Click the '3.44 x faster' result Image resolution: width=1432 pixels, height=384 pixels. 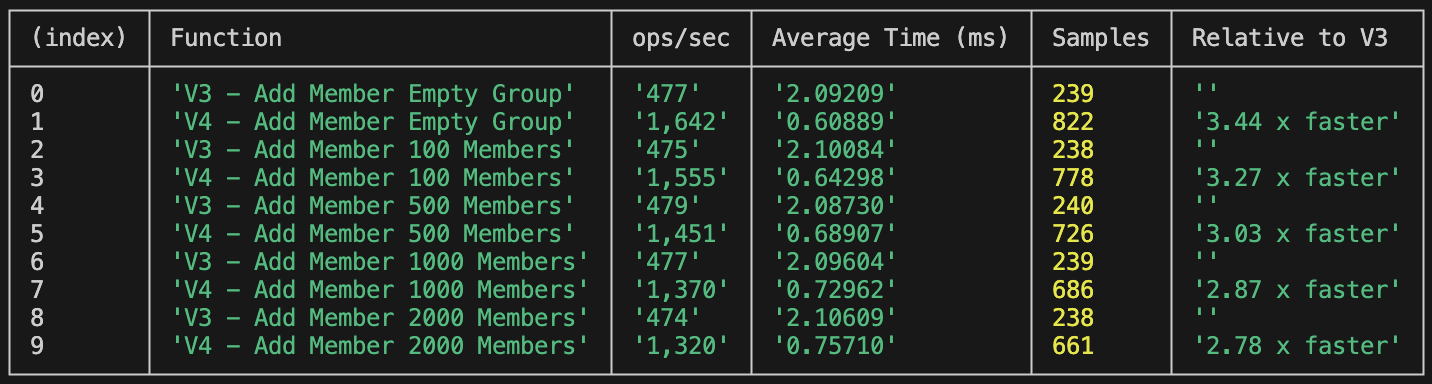[x=1297, y=122]
